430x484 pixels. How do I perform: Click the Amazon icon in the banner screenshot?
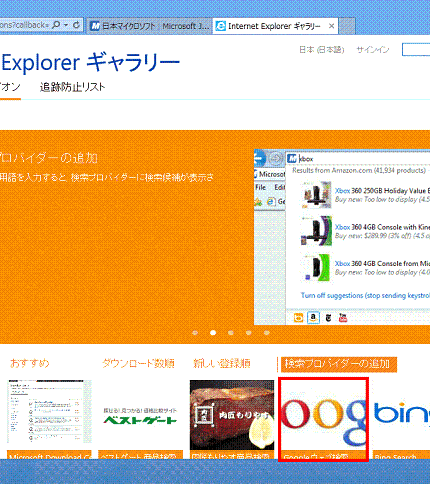313,317
